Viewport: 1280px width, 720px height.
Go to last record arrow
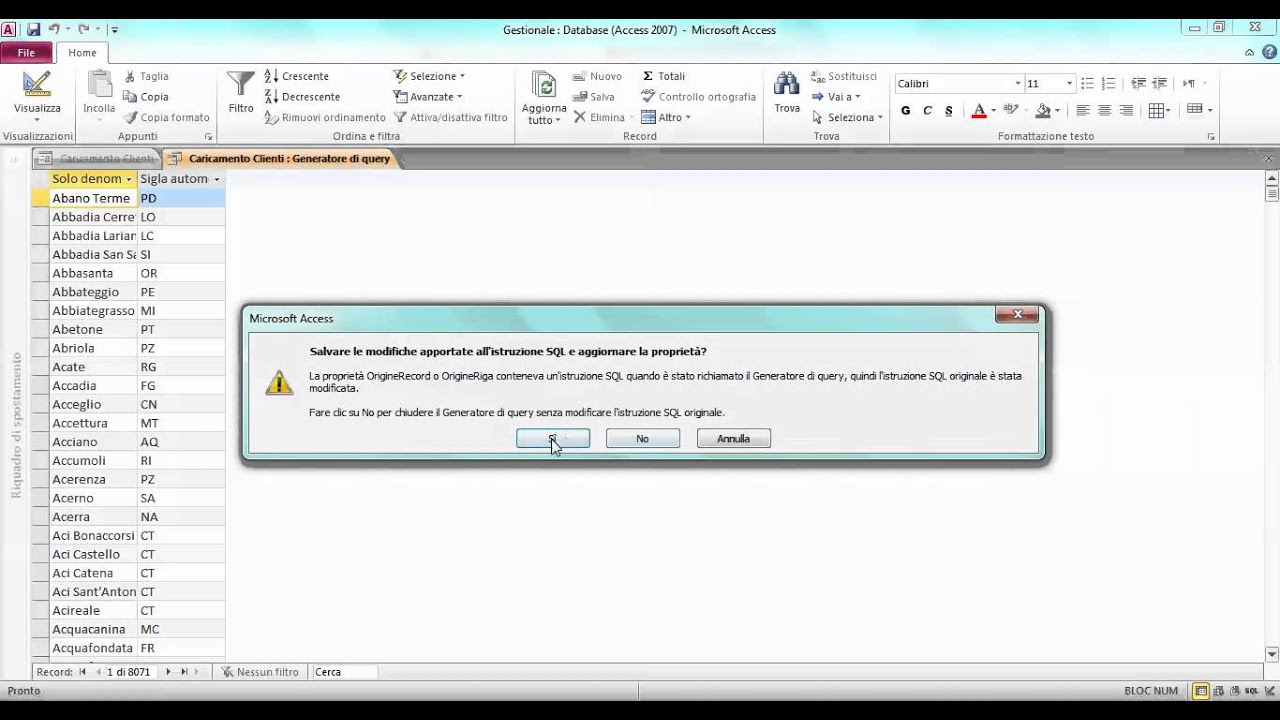(x=184, y=672)
